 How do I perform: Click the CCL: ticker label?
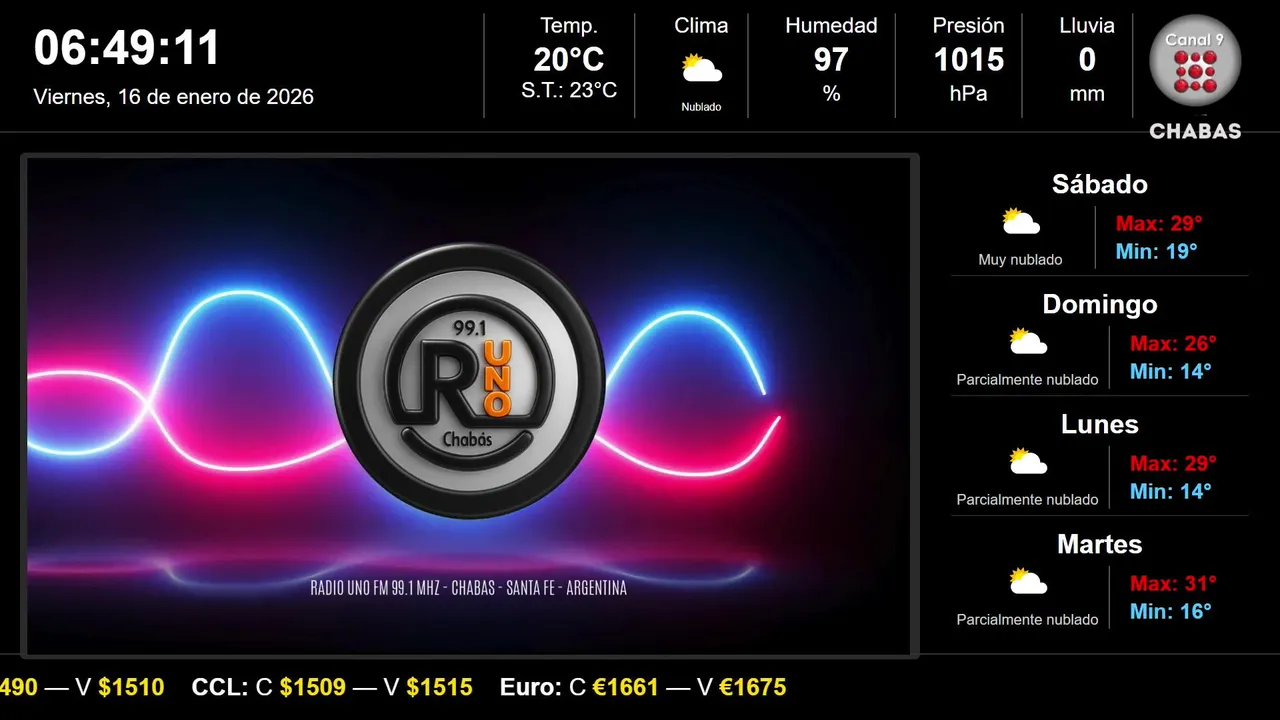click(220, 687)
